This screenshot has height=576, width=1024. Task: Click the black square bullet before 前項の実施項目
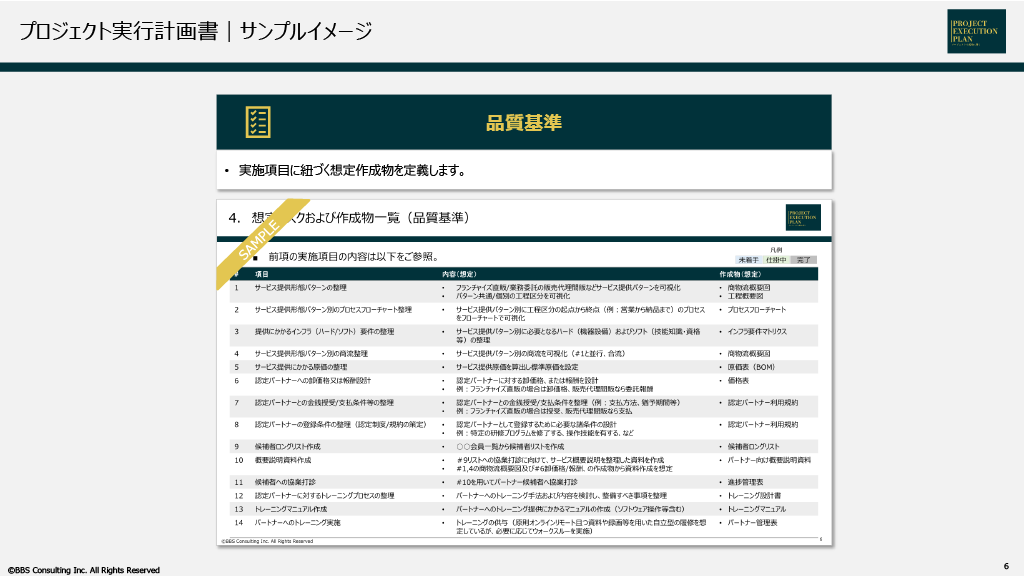click(241, 258)
